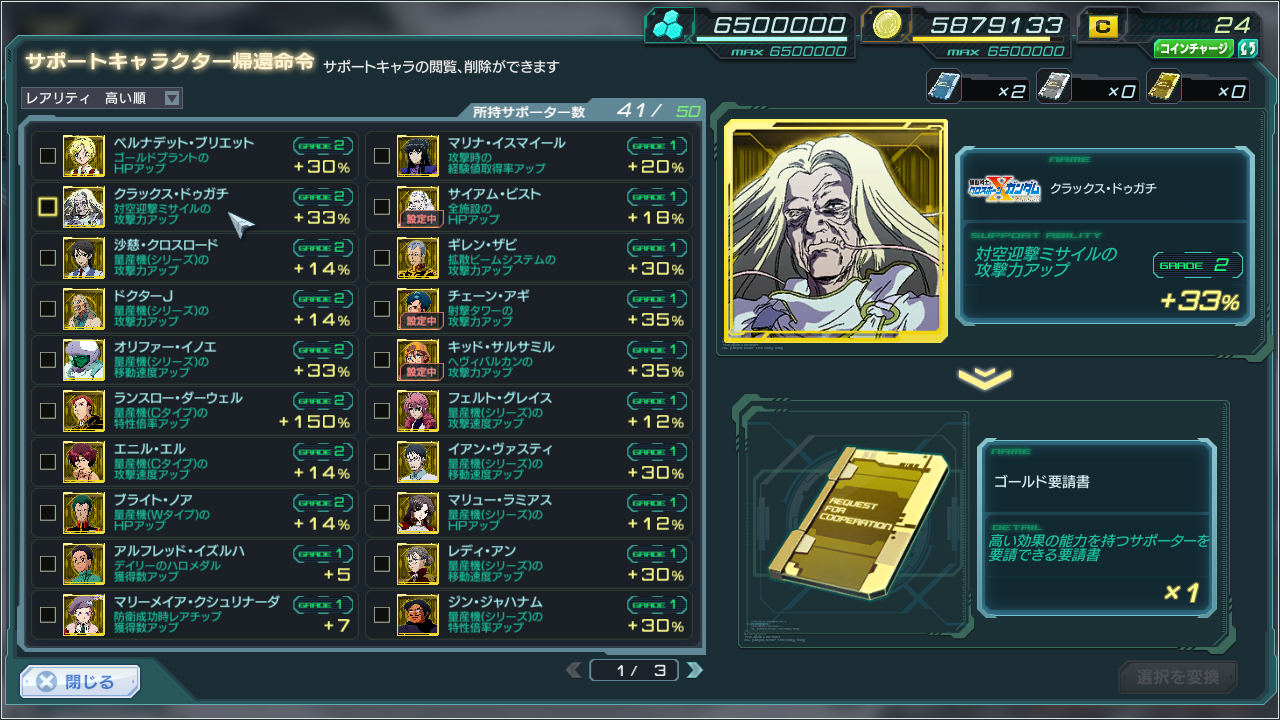
Task: Click the coin charge refresh arrows icon
Action: point(1246,48)
